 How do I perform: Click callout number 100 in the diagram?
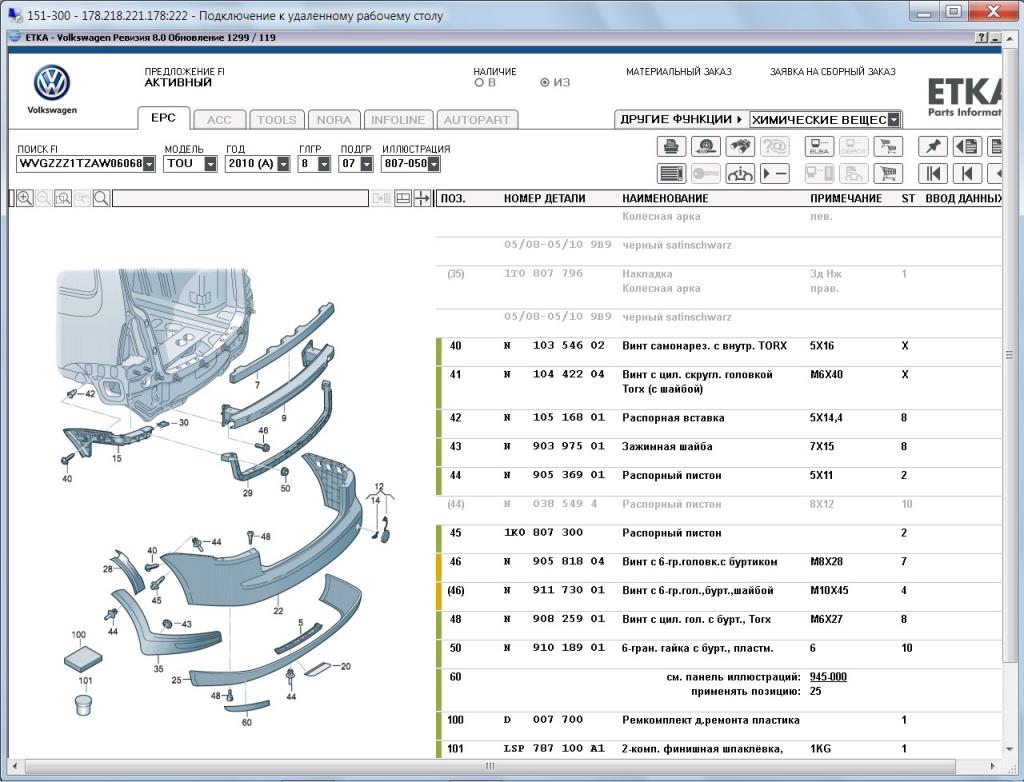pos(78,634)
